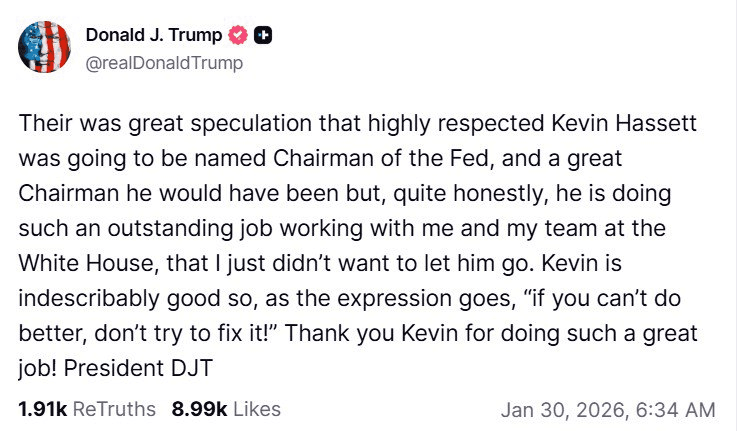The height and width of the screenshot is (431, 737).
Task: Open the Jan 30, 2026 timestamp
Action: coord(566,410)
